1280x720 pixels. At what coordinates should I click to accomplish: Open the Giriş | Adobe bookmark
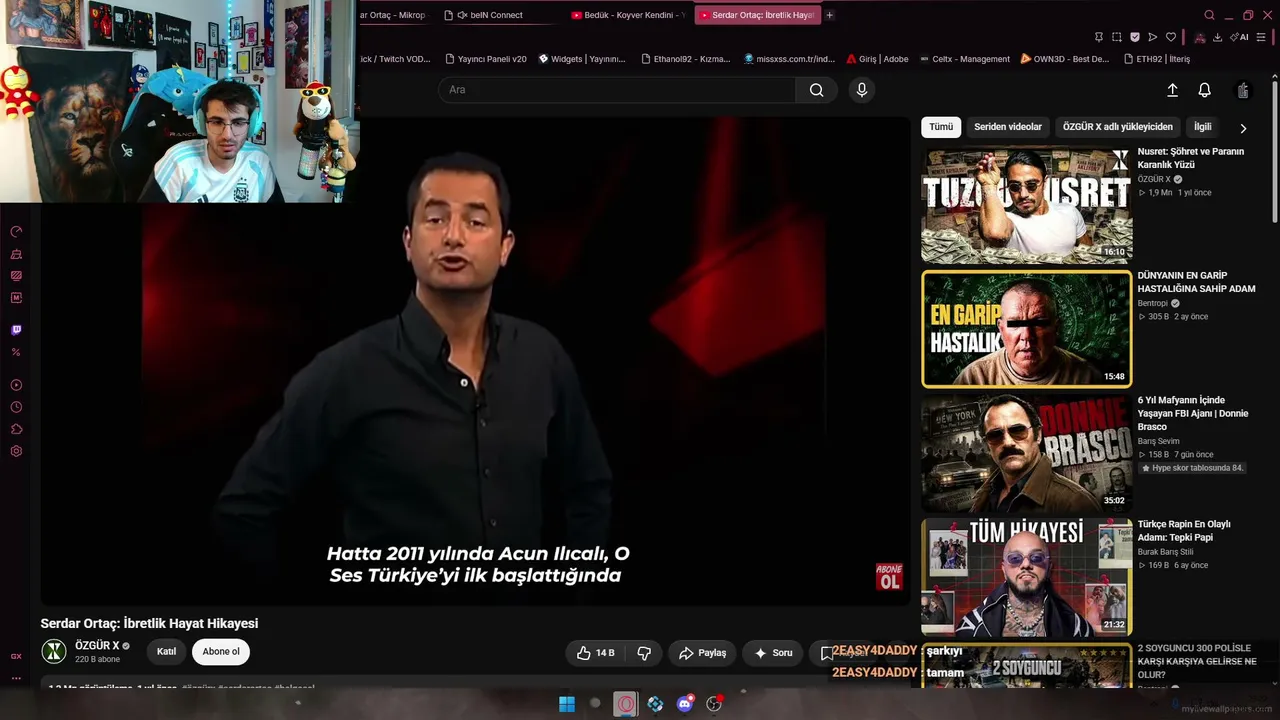coord(877,59)
